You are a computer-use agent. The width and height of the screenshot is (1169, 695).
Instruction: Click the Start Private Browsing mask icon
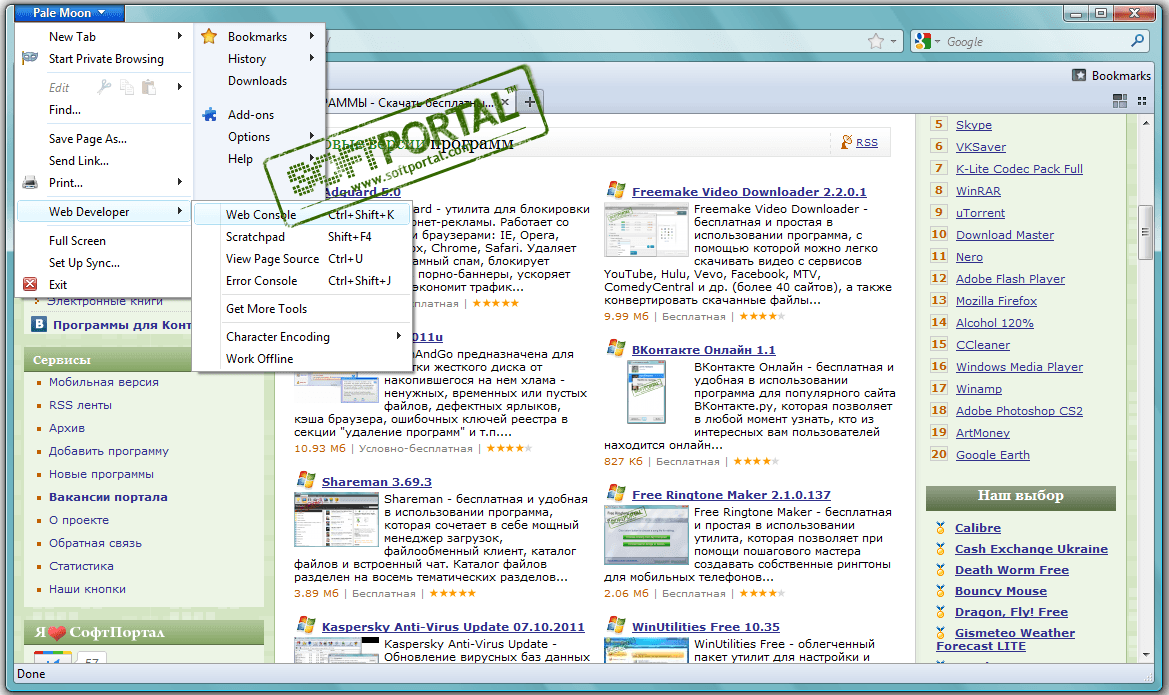tap(30, 58)
